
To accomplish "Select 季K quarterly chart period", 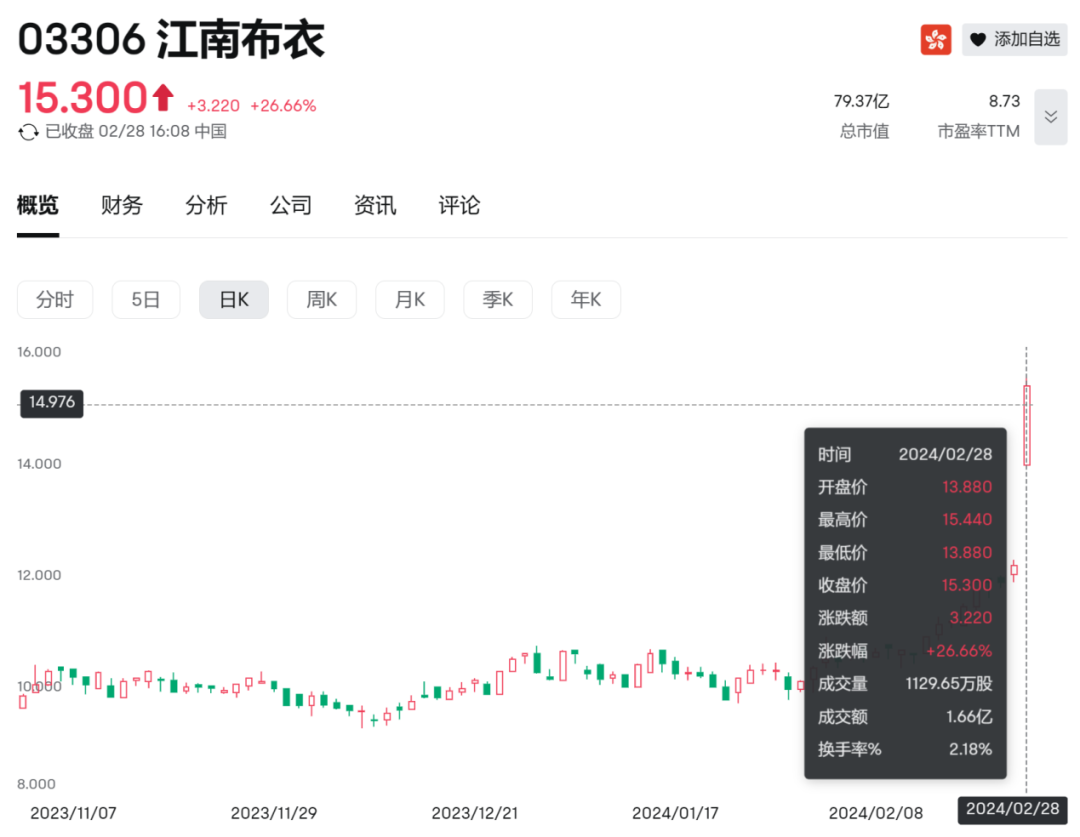I will [x=498, y=300].
